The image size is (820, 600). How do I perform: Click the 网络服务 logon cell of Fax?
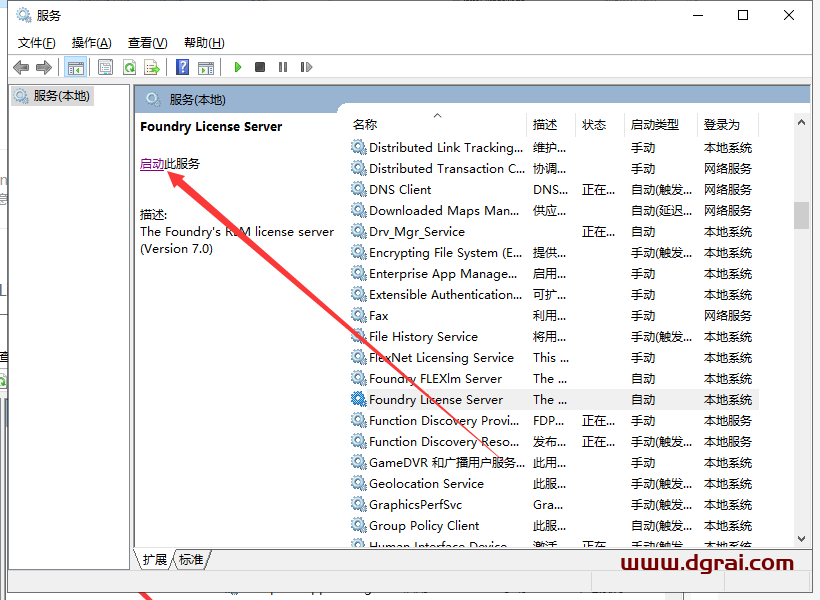point(727,315)
